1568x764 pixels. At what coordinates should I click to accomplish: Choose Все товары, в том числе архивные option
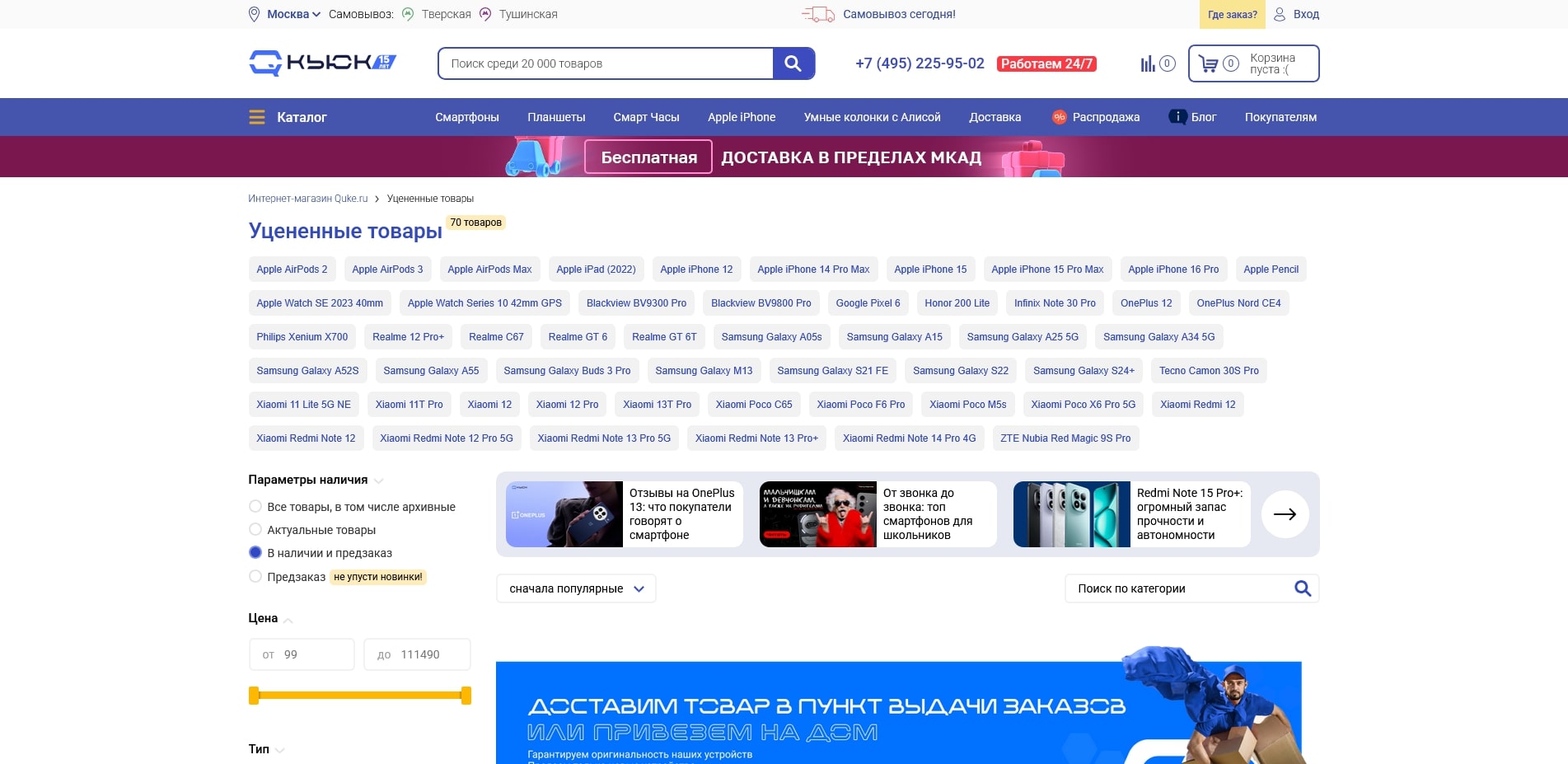[255, 507]
